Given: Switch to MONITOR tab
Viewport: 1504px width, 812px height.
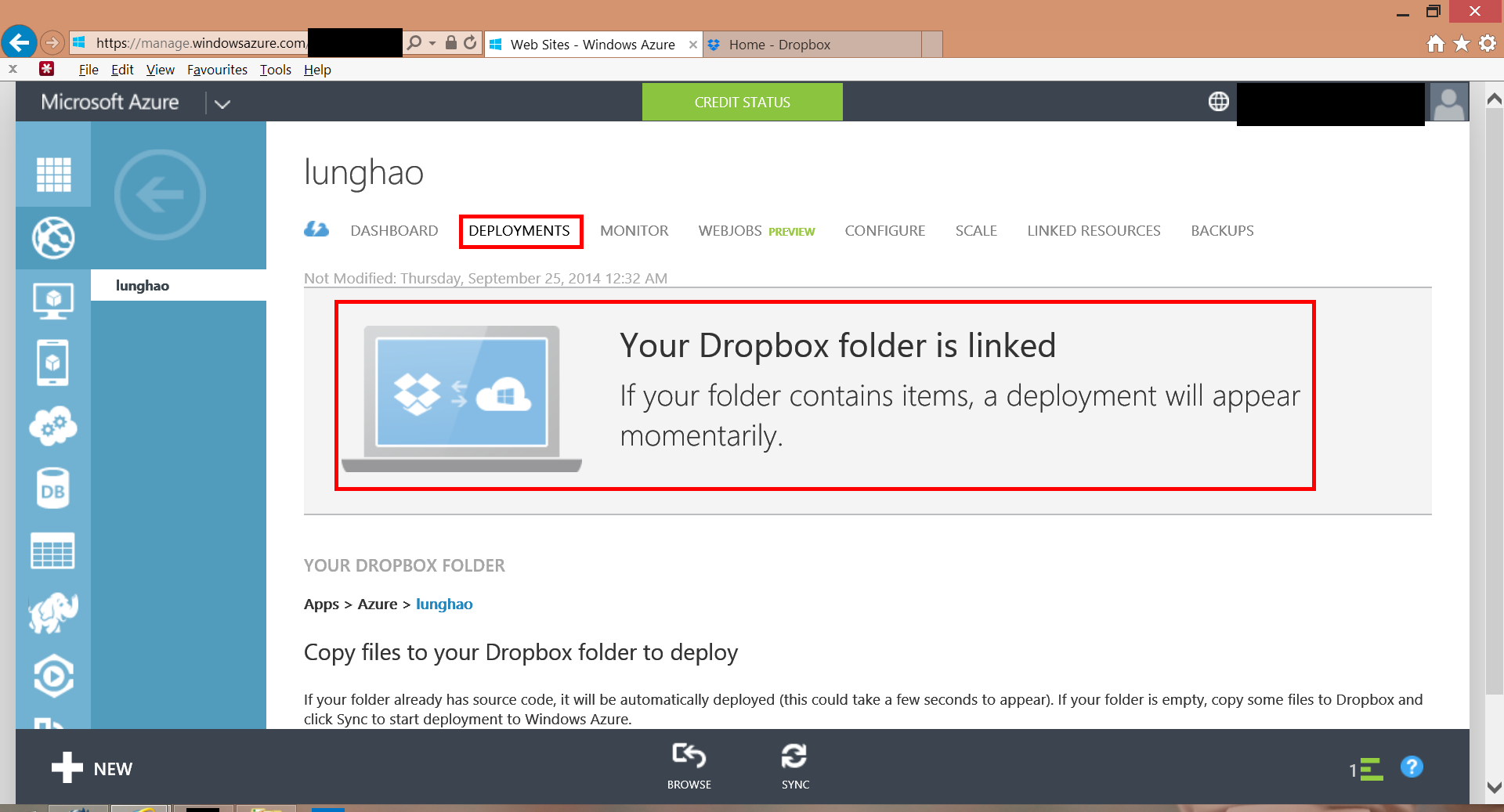Looking at the screenshot, I should 634,231.
